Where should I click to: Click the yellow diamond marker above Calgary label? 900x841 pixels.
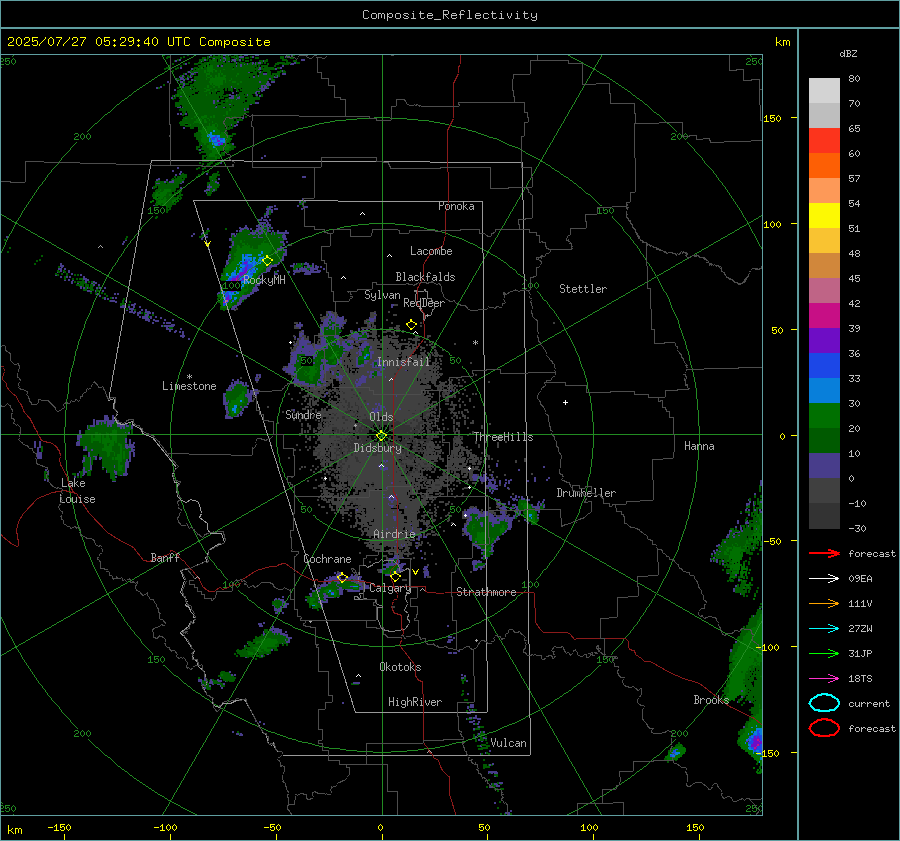pos(395,576)
